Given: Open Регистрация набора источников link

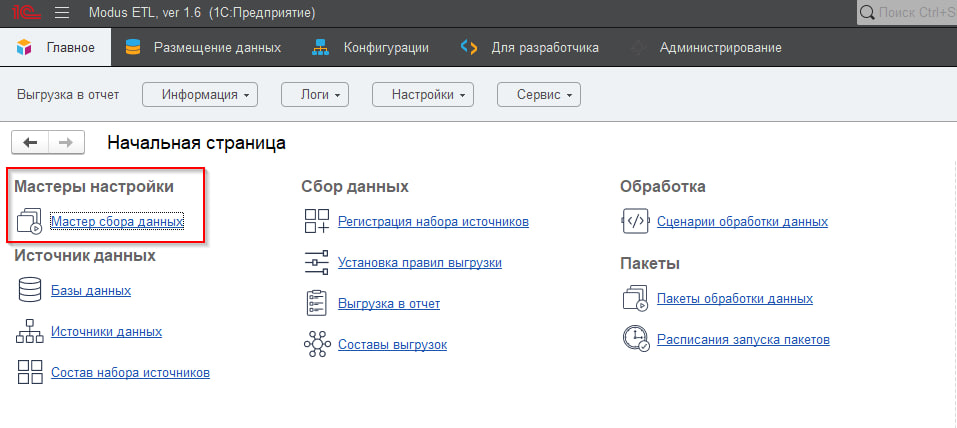Looking at the screenshot, I should pos(433,222).
